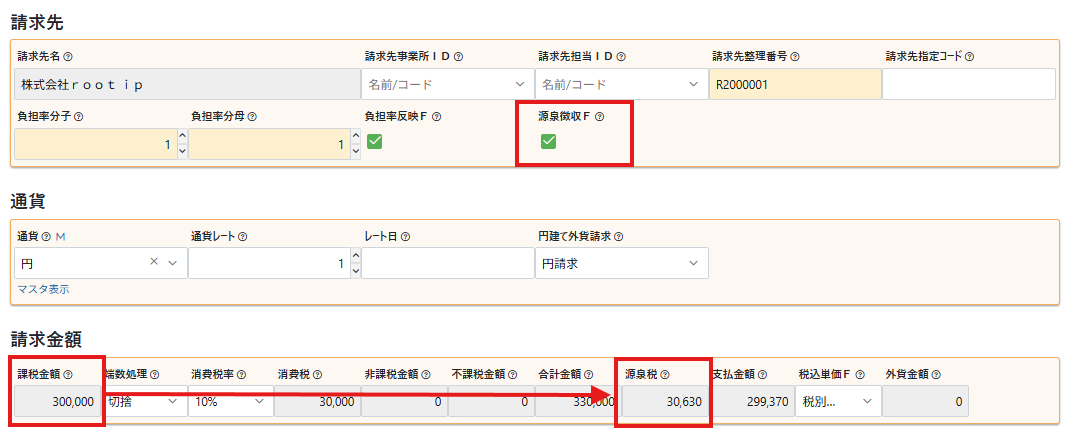Clear the 通貨 selection with X icon
This screenshot has width=1073, height=437.
click(x=154, y=263)
